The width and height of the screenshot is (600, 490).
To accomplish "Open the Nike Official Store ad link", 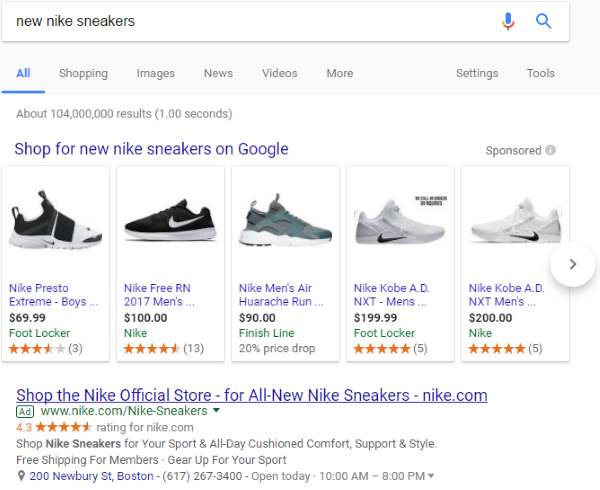I will [x=252, y=394].
